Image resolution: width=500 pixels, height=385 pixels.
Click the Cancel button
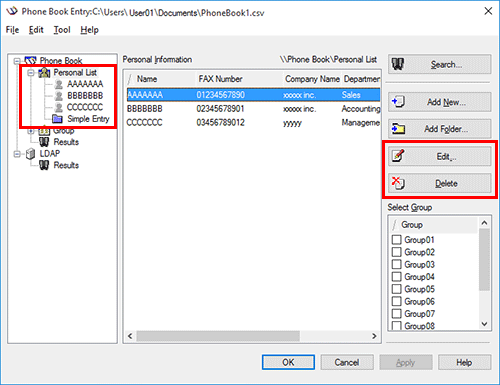coord(347,362)
